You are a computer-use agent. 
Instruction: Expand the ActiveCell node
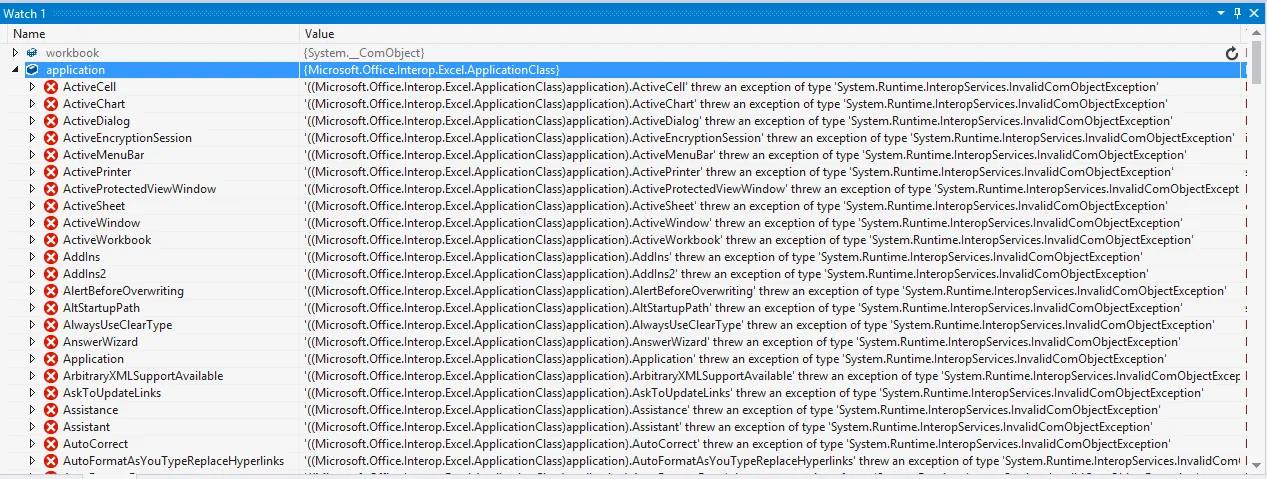33,87
